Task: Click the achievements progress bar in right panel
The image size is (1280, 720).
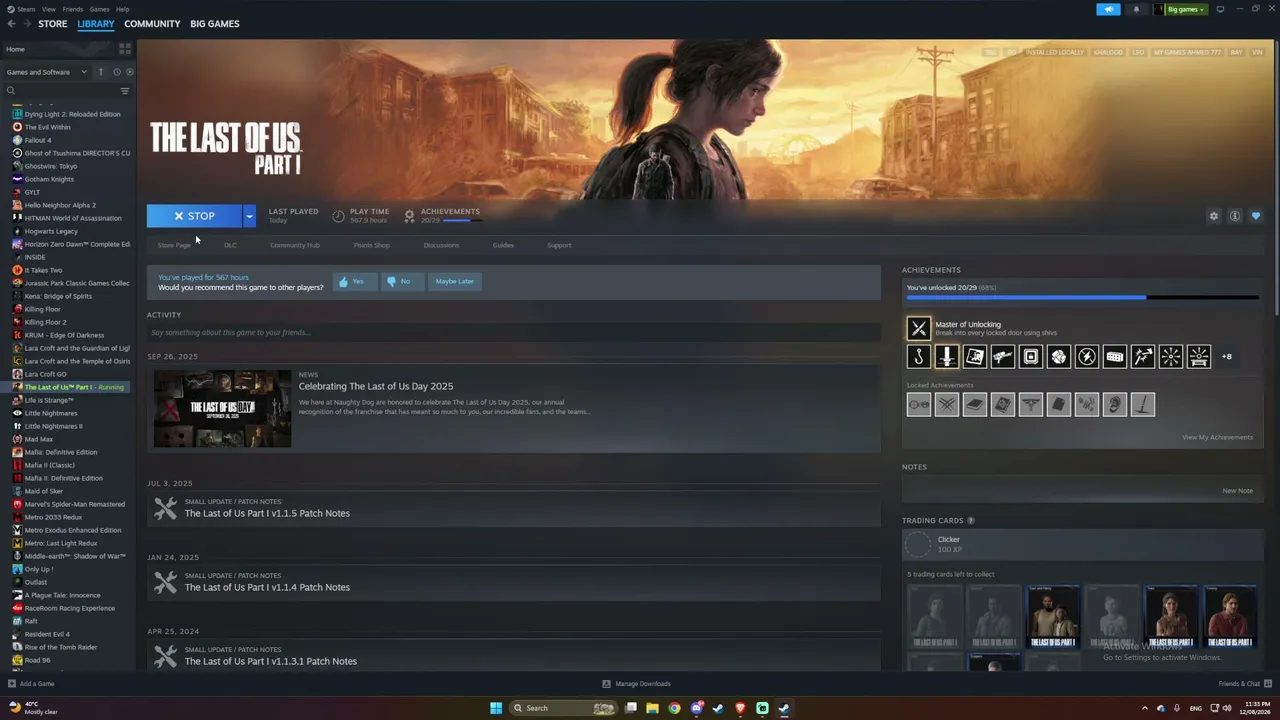Action: point(1082,297)
